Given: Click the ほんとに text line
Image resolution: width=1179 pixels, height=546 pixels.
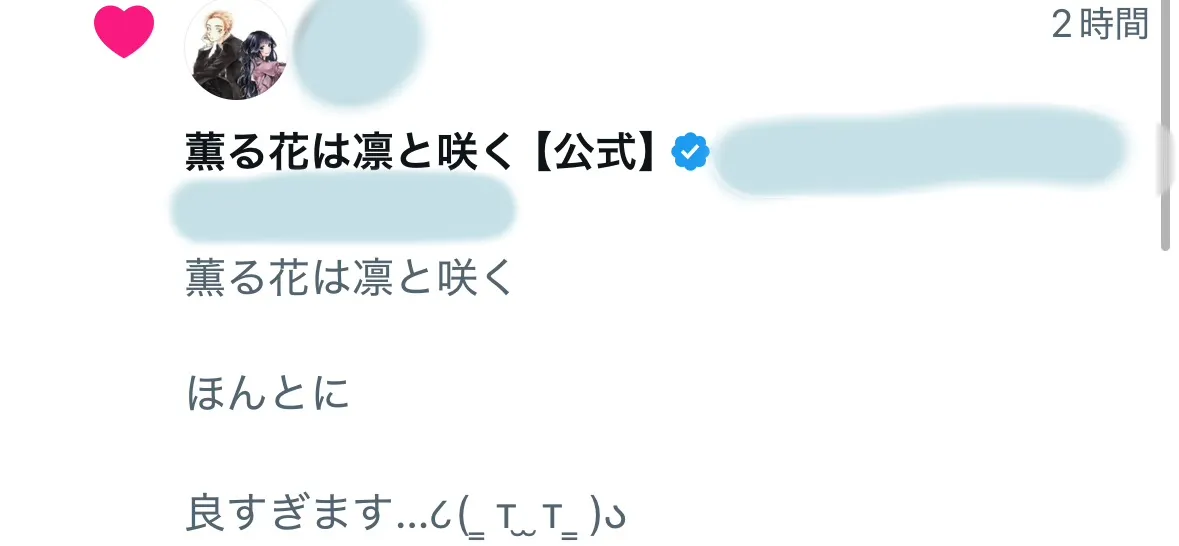Looking at the screenshot, I should tap(268, 394).
